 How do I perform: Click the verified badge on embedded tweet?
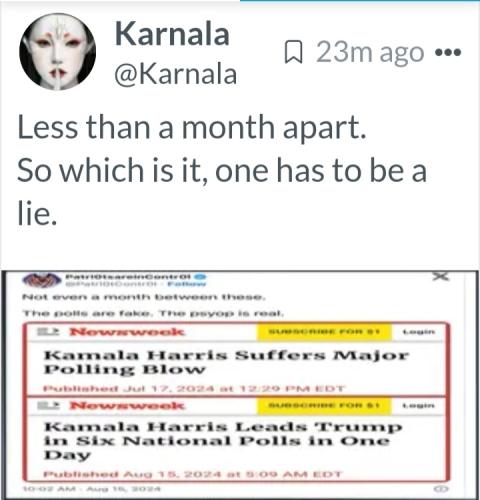[201, 276]
